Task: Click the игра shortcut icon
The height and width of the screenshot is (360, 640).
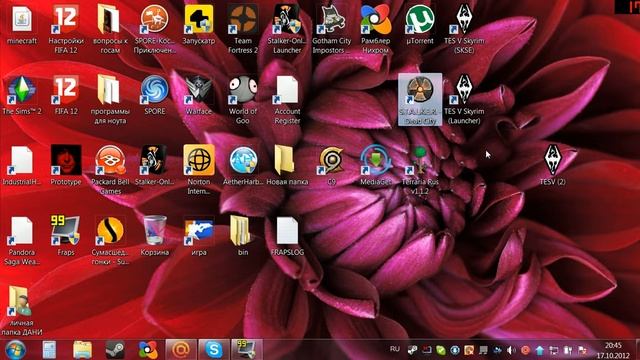Action: [199, 237]
